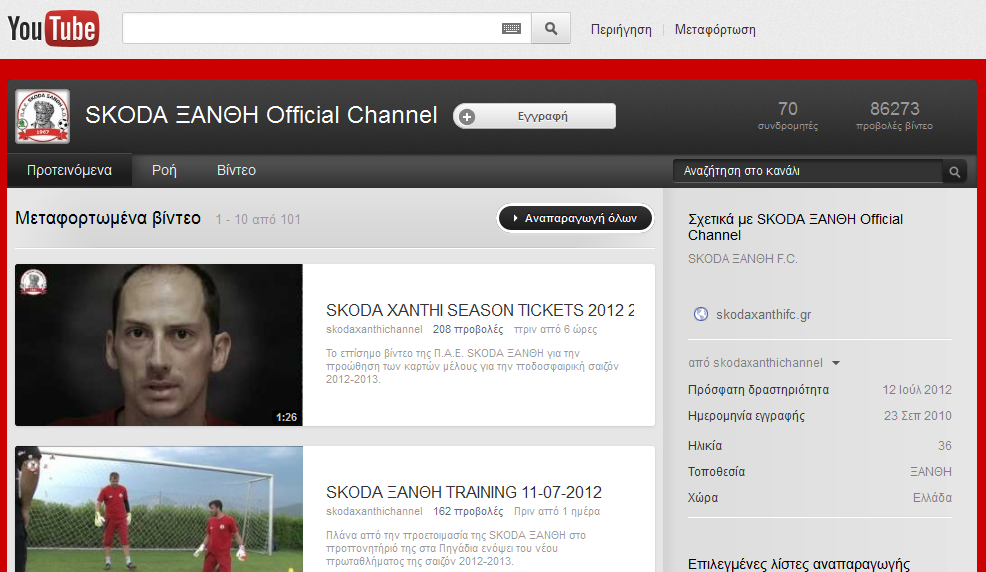This screenshot has width=986, height=572.
Task: Go to the Μεταφόρτωση upload link
Action: point(715,30)
